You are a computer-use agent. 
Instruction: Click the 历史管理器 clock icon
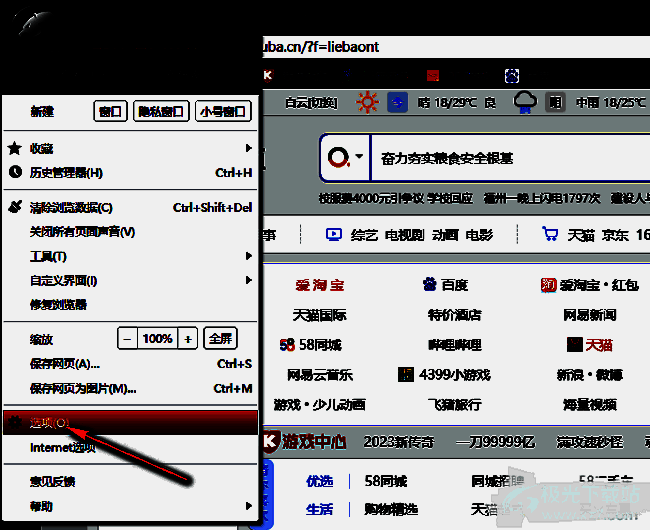(14, 173)
